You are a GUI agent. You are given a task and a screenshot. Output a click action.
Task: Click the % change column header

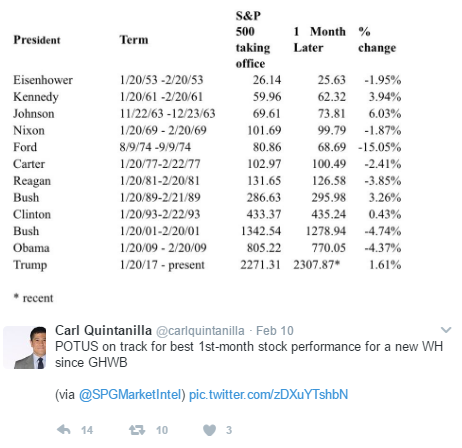[x=377, y=40]
